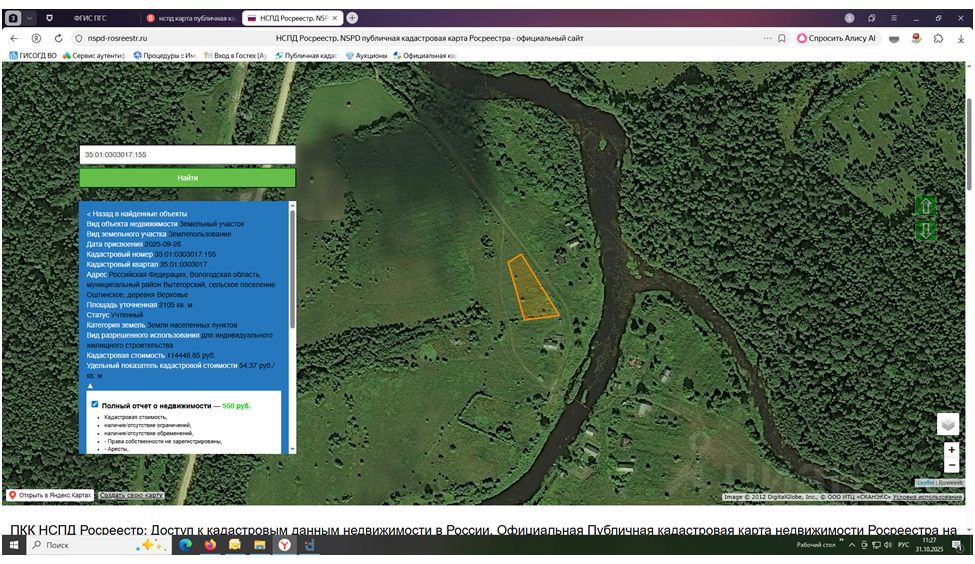Show hidden system tray icons
The image size is (975, 564).
pyautogui.click(x=852, y=545)
